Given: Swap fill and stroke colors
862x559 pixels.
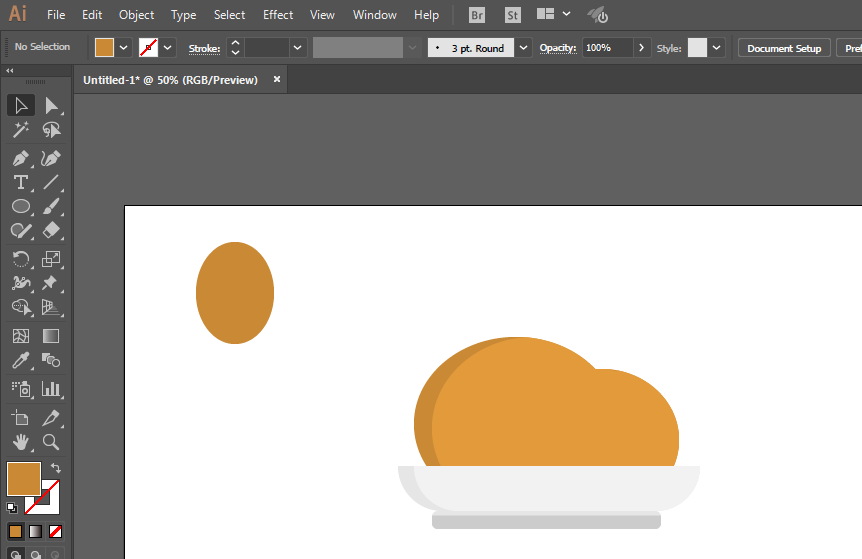Looking at the screenshot, I should click(56, 468).
